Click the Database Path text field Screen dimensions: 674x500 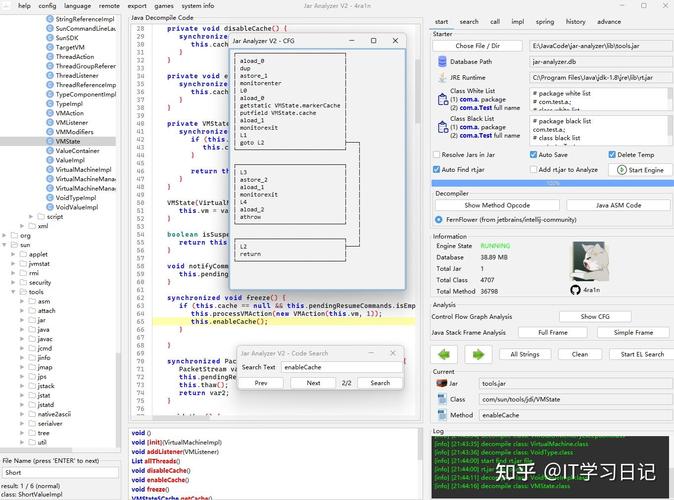click(x=600, y=61)
